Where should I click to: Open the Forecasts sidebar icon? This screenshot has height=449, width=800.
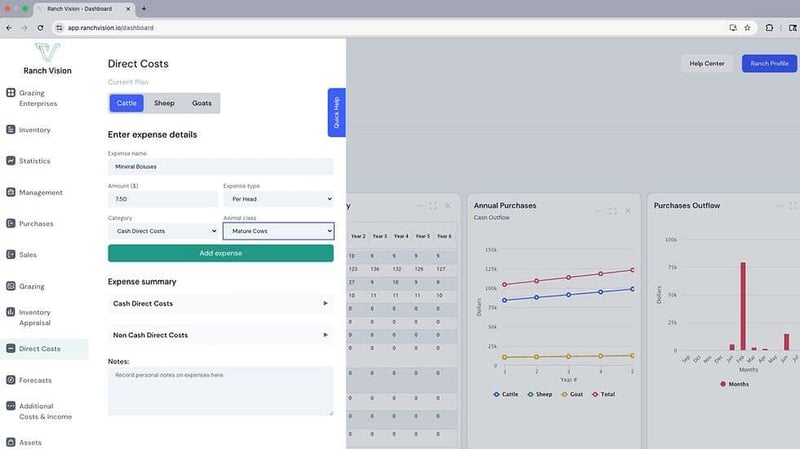pos(11,380)
